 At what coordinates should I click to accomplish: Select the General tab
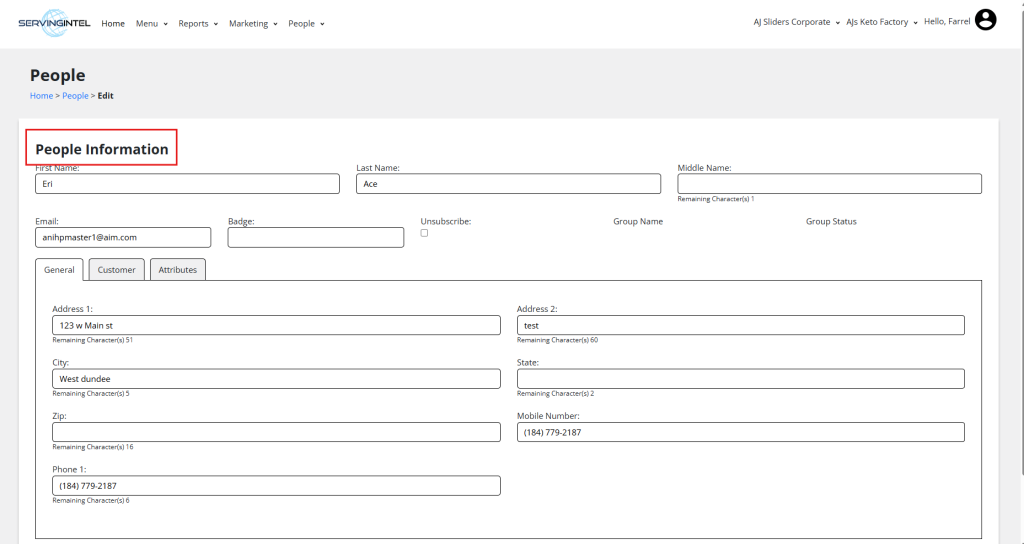pyautogui.click(x=59, y=270)
